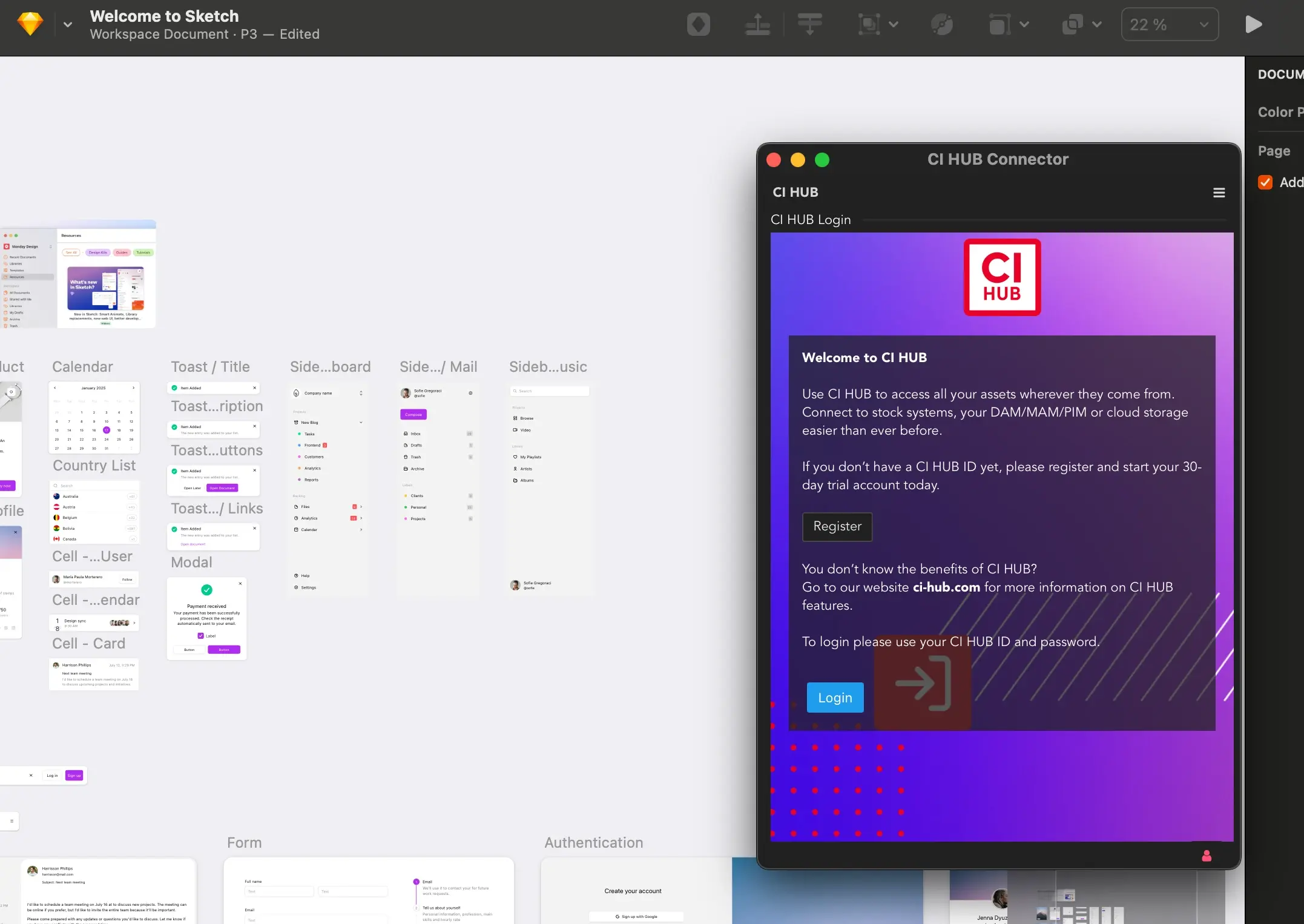
Task: Click the Authentication artboard label
Action: (x=593, y=843)
